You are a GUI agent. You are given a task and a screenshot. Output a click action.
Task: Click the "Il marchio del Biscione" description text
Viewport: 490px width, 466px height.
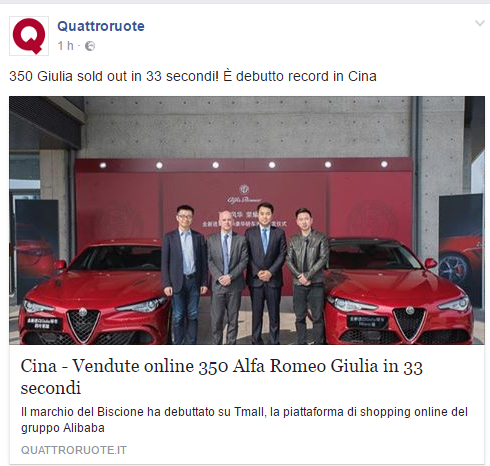(244, 420)
